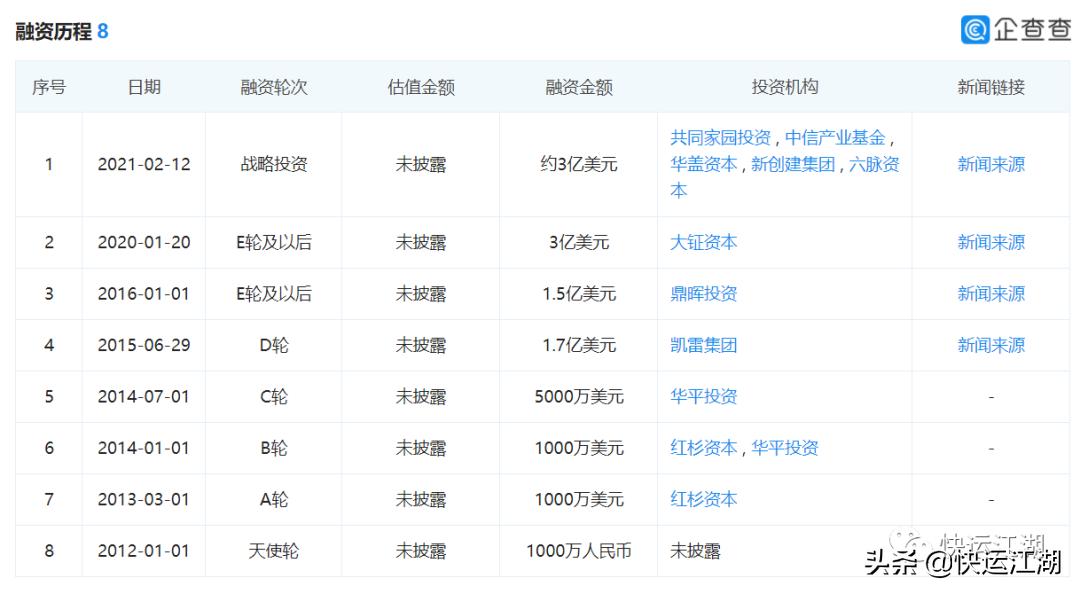
Task: Select the 融资轮次 column header
Action: [272, 87]
